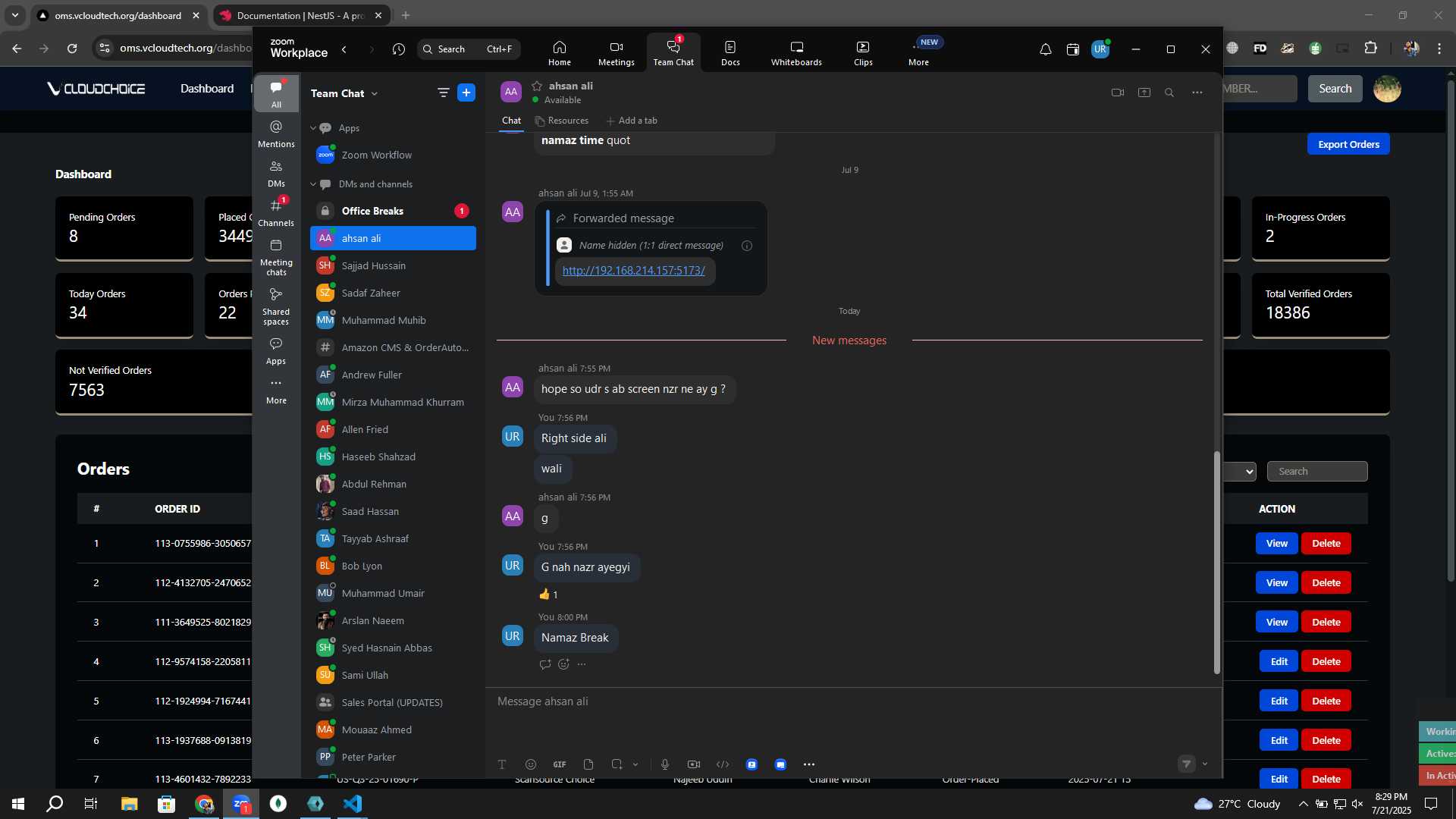Screen dimensions: 1456x819
Task: Switch to Resources tab
Action: click(562, 121)
